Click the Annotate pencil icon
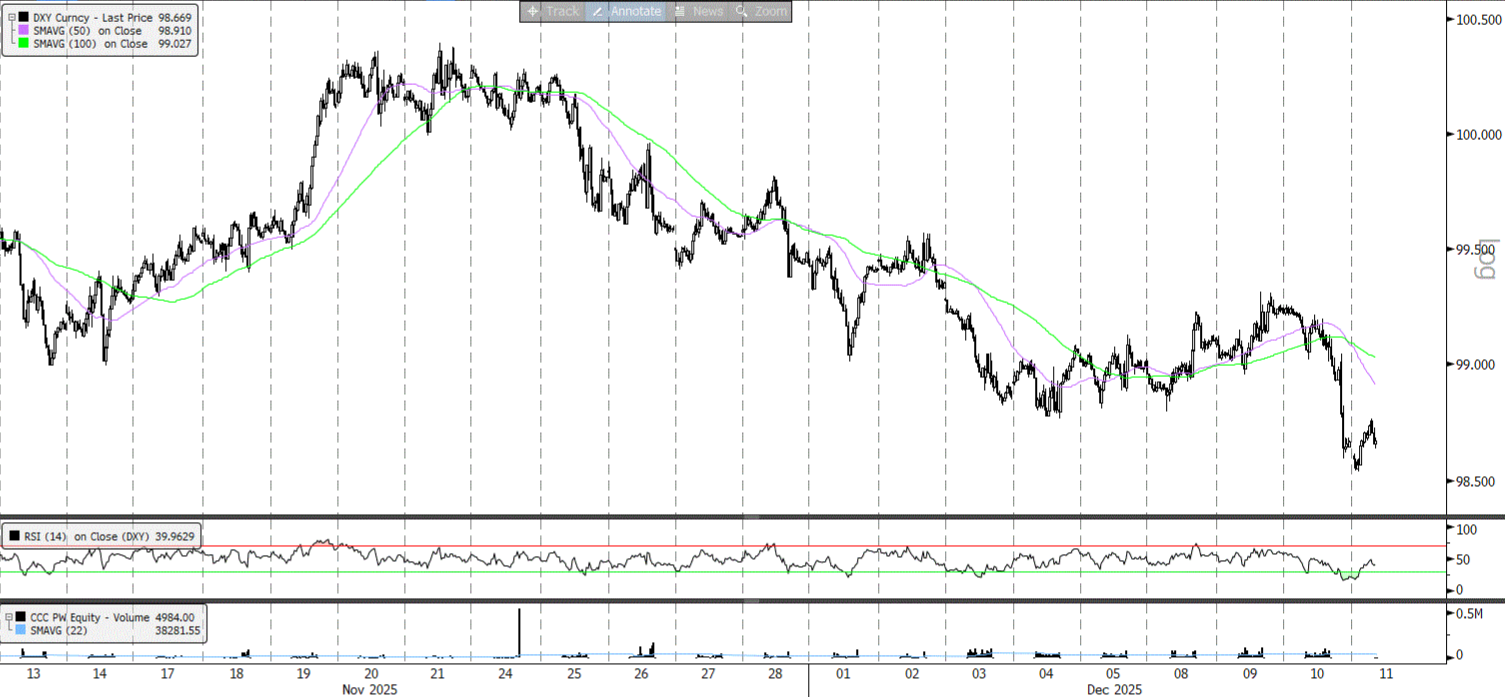The image size is (1505, 698). point(597,11)
